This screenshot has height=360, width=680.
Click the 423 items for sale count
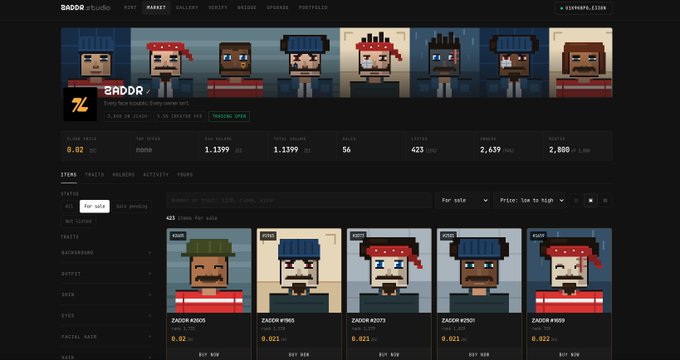192,218
